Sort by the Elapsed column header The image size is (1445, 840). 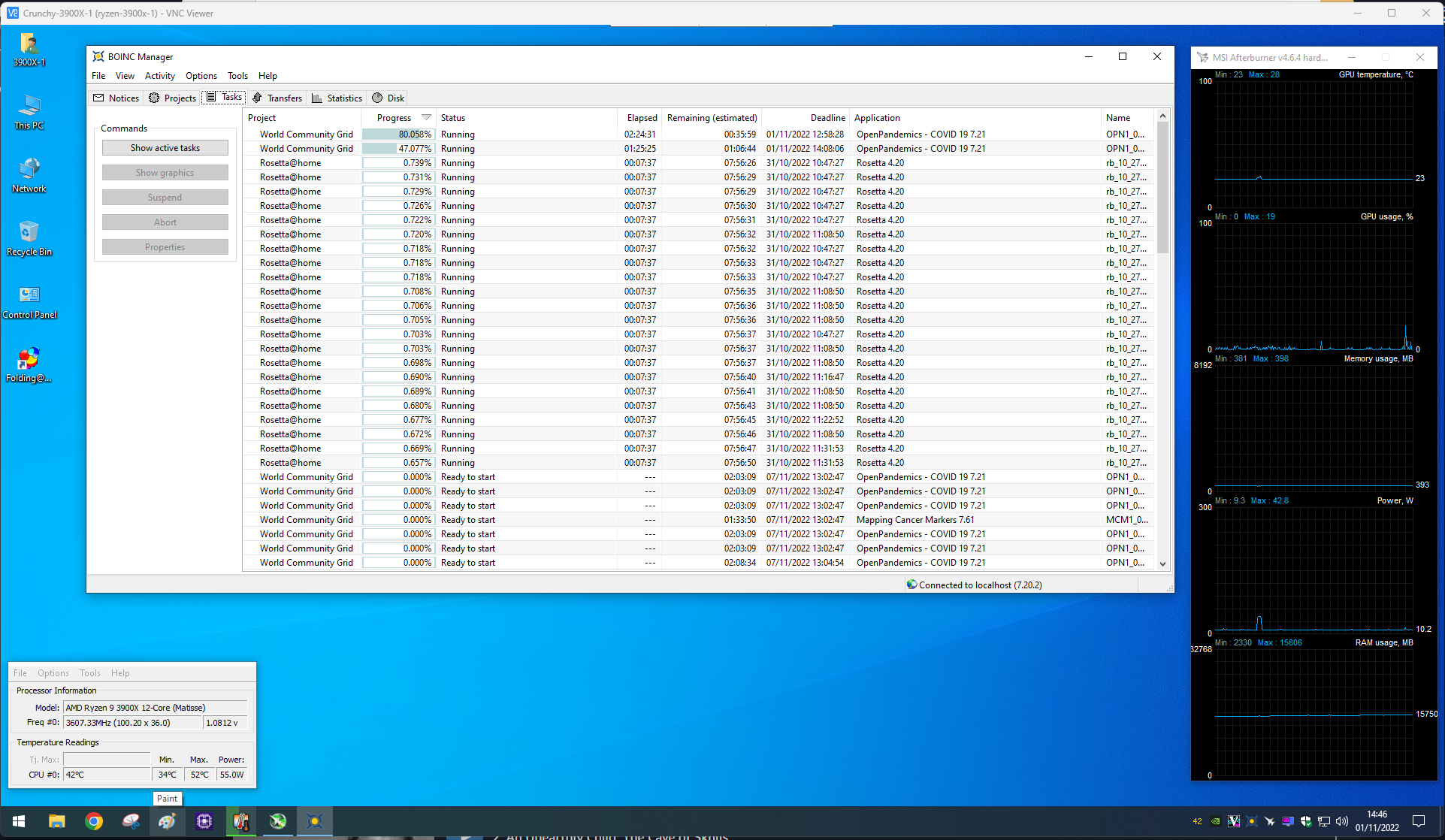coord(639,118)
